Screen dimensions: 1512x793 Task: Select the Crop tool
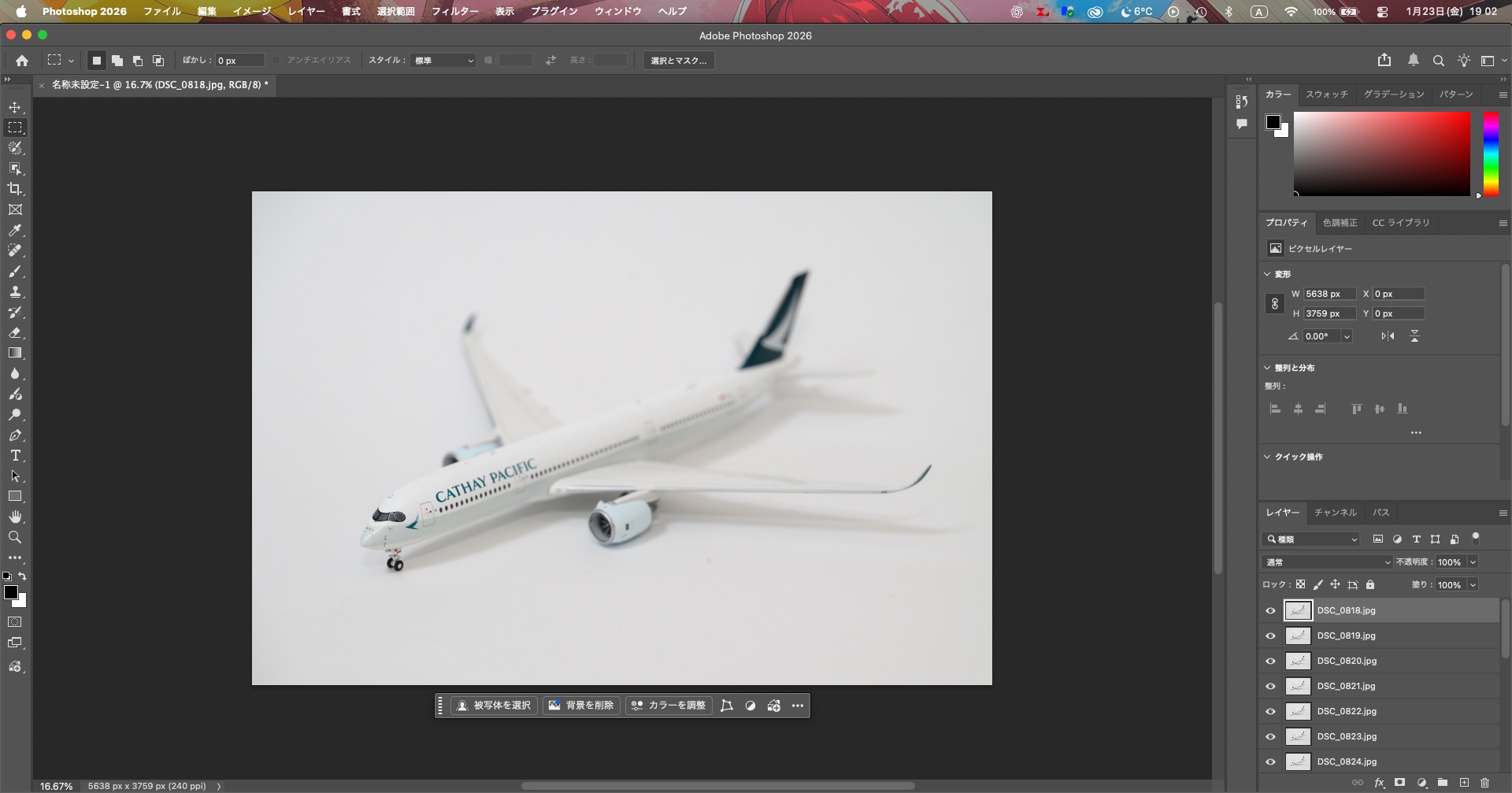pos(15,189)
